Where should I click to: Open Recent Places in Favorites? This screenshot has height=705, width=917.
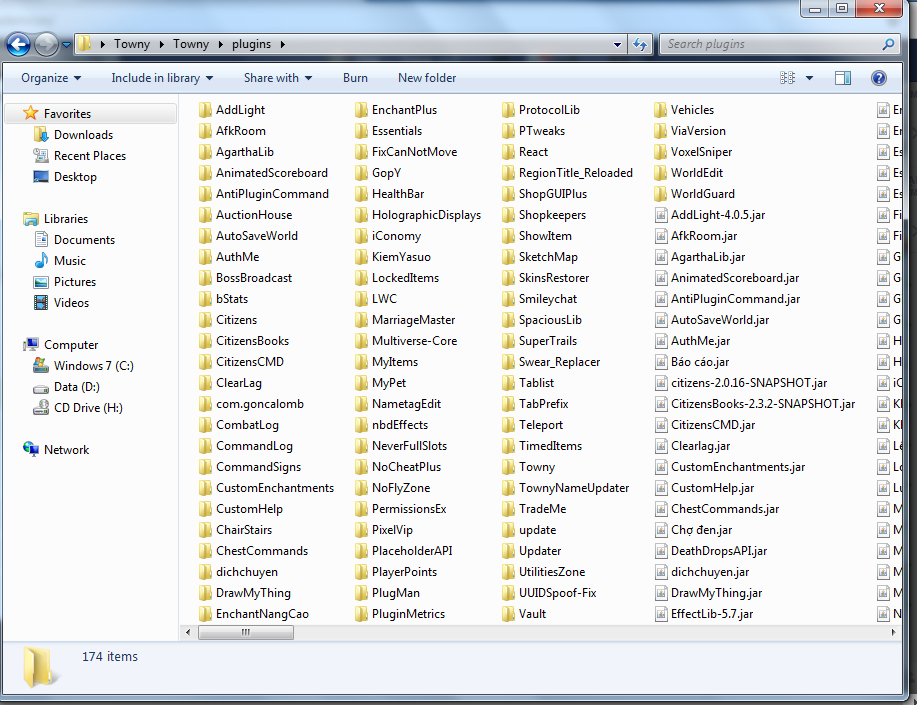click(89, 156)
